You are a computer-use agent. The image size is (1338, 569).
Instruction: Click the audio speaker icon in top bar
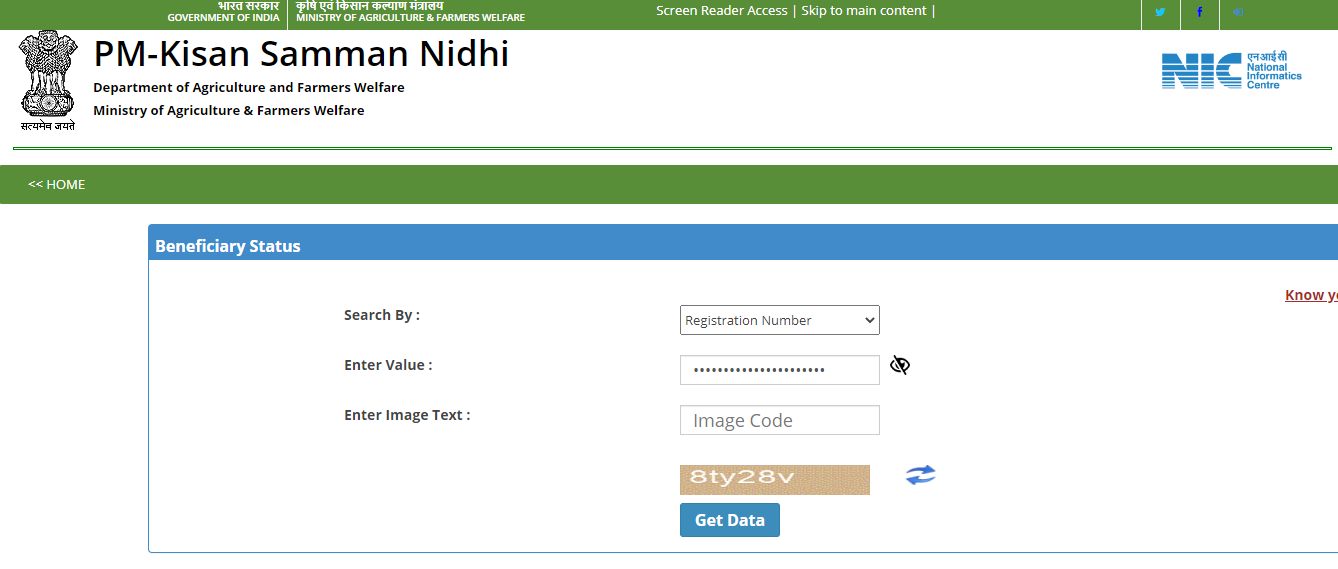[1238, 13]
